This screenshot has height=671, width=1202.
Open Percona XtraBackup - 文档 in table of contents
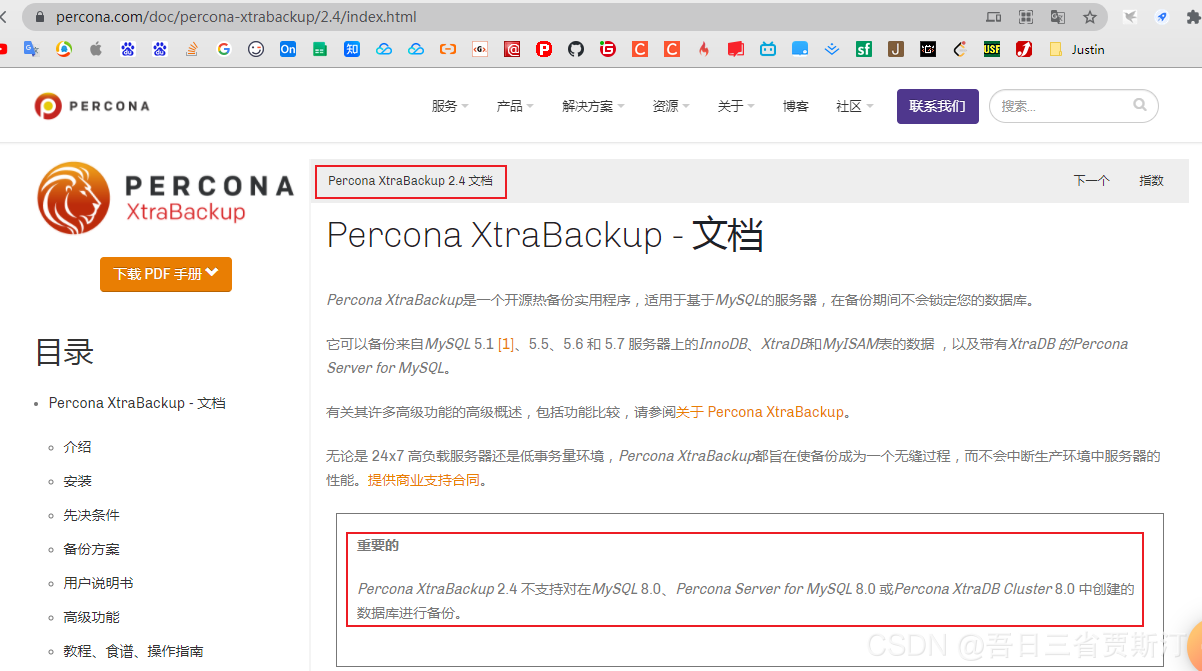click(x=137, y=403)
